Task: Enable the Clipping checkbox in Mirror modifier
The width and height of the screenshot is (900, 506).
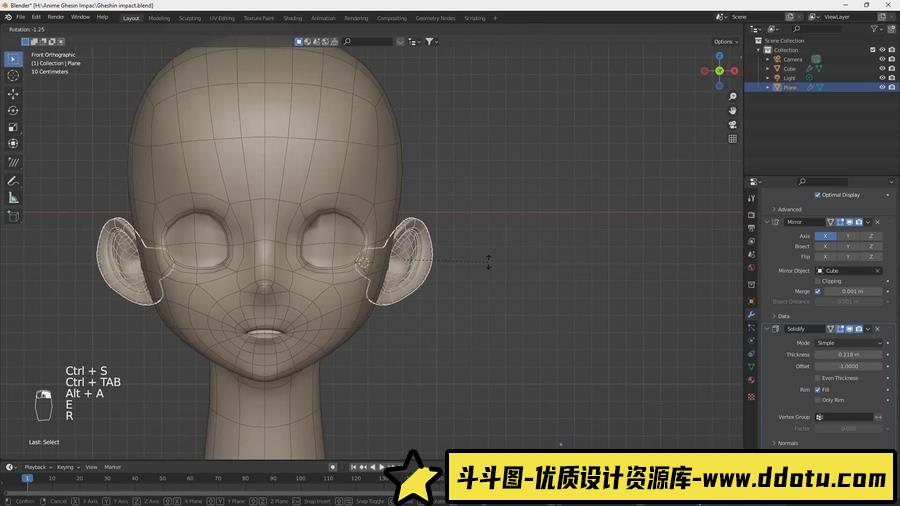Action: click(817, 281)
